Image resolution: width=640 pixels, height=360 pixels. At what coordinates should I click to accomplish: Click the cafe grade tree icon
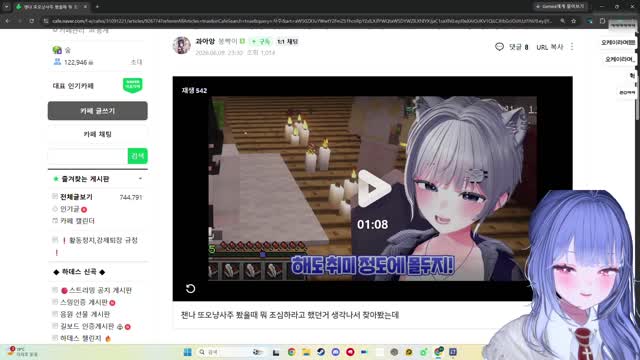57,50
